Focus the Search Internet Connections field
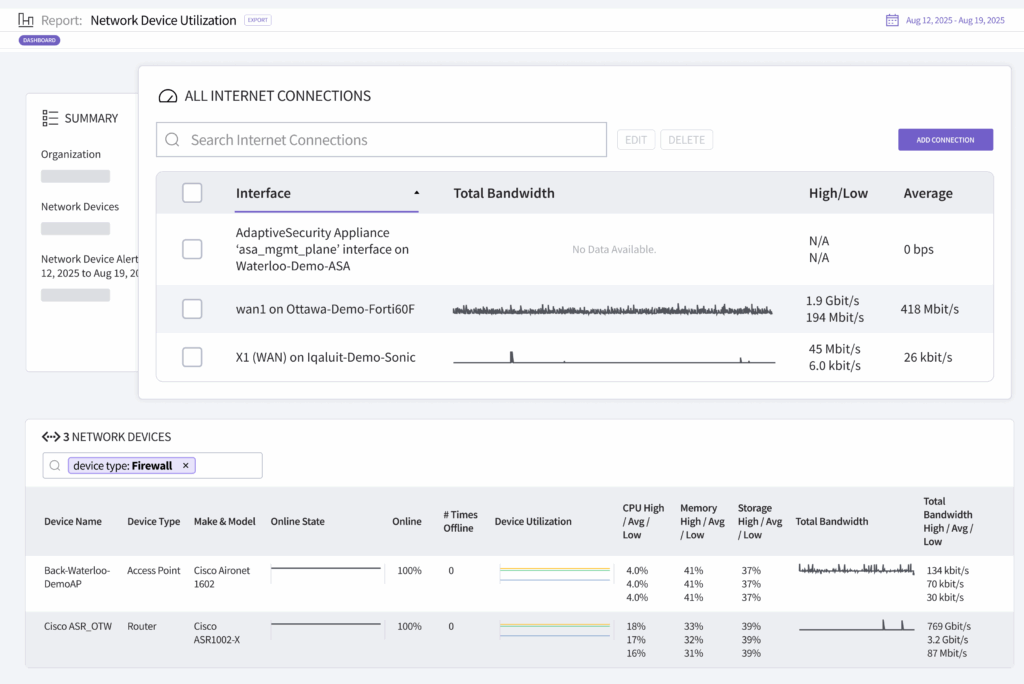Viewport: 1024px width, 684px height. 381,140
